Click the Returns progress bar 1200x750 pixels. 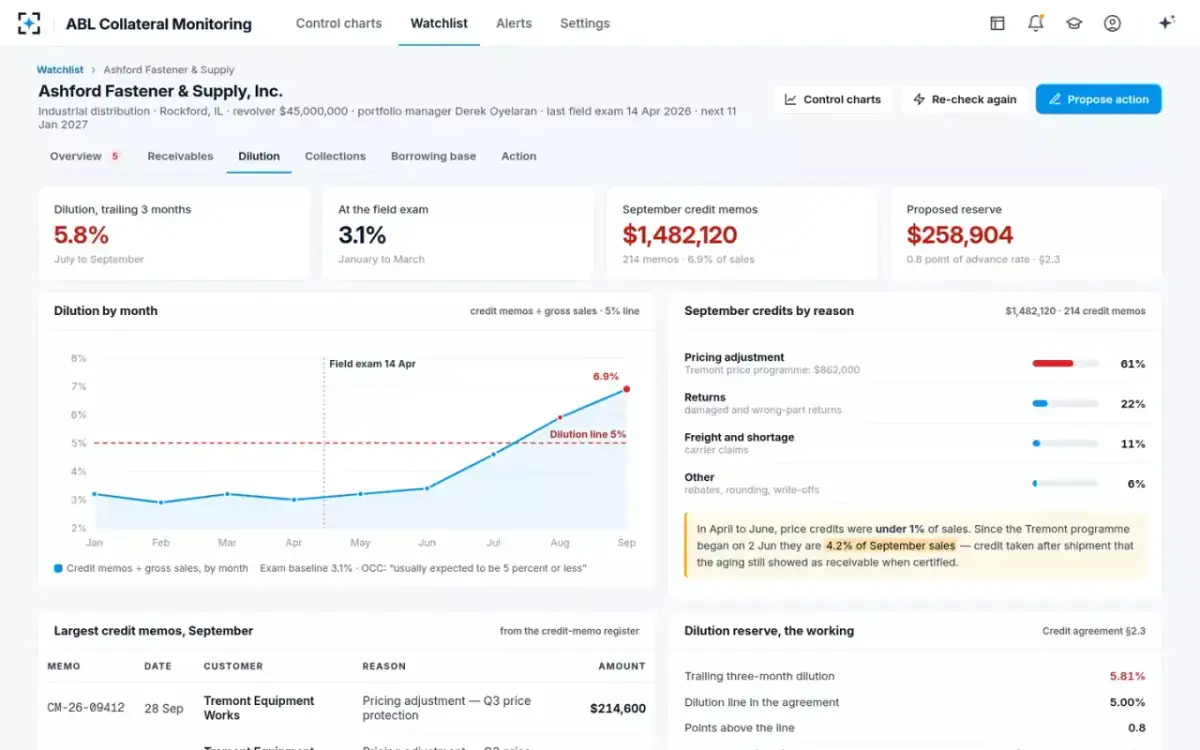[x=1065, y=404]
